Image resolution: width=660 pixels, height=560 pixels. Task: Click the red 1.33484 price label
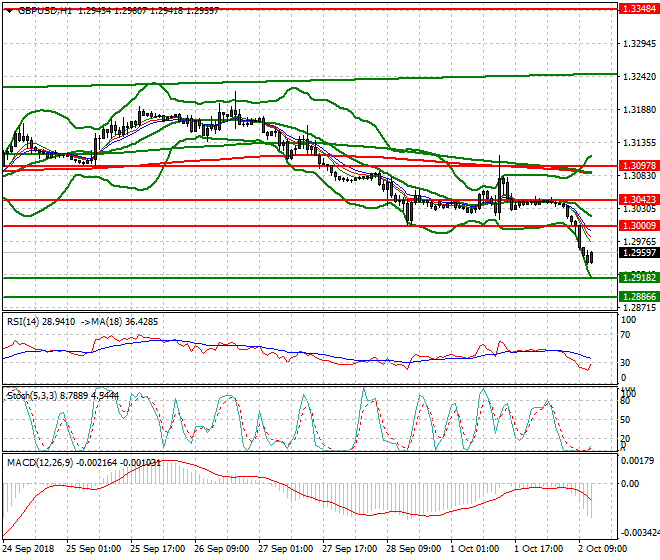(x=637, y=7)
